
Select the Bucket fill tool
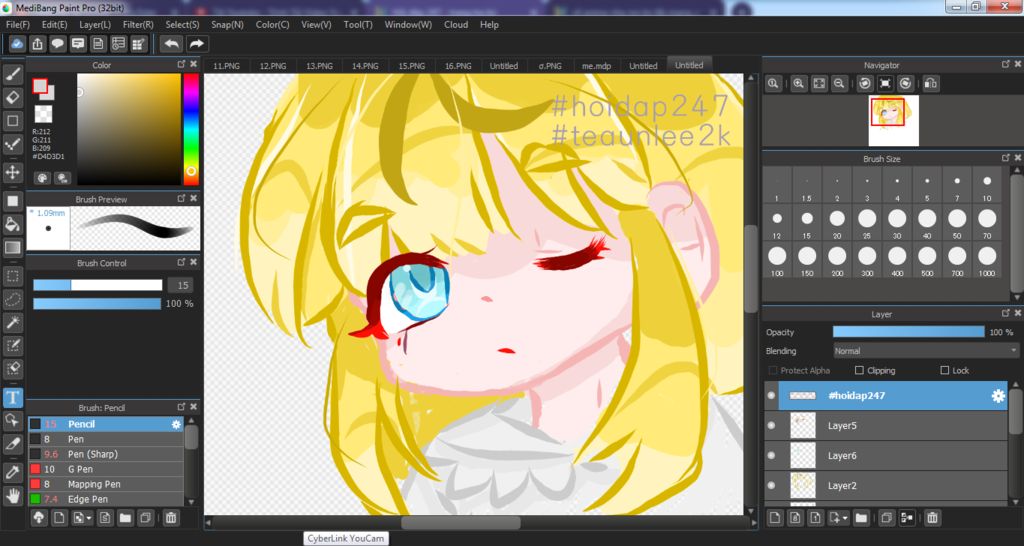[x=13, y=225]
